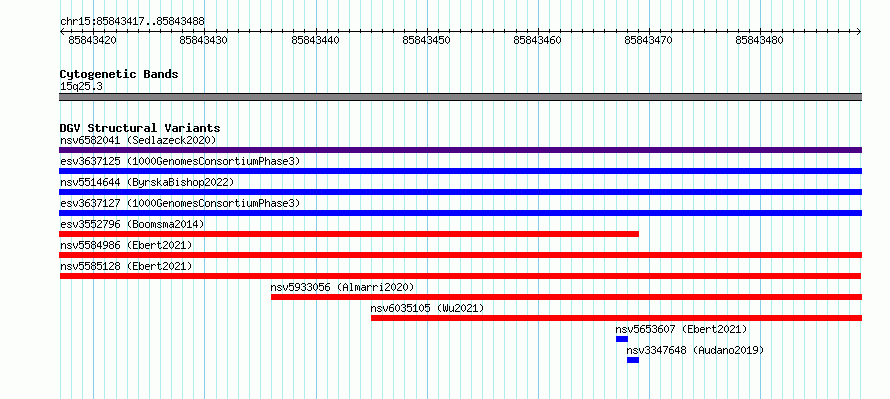Screen dimensions: 890x399
Task: Click the nsv6582041 (Sedlazeck2020) variant label
Action: 138,140
